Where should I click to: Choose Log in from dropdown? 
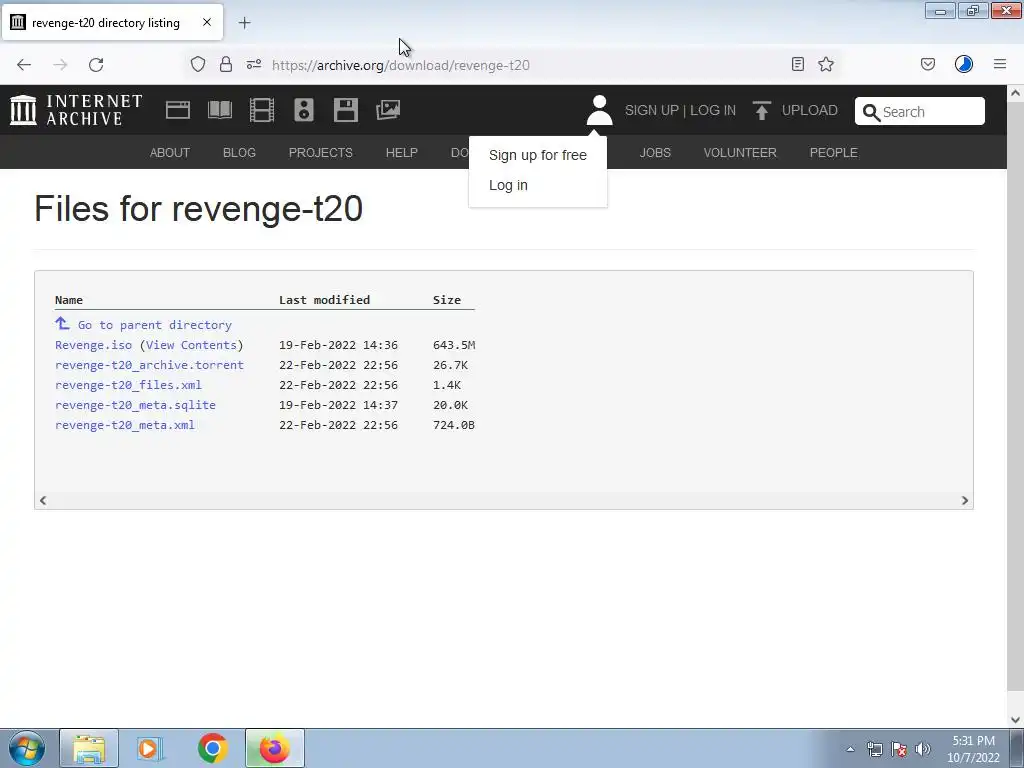(508, 185)
